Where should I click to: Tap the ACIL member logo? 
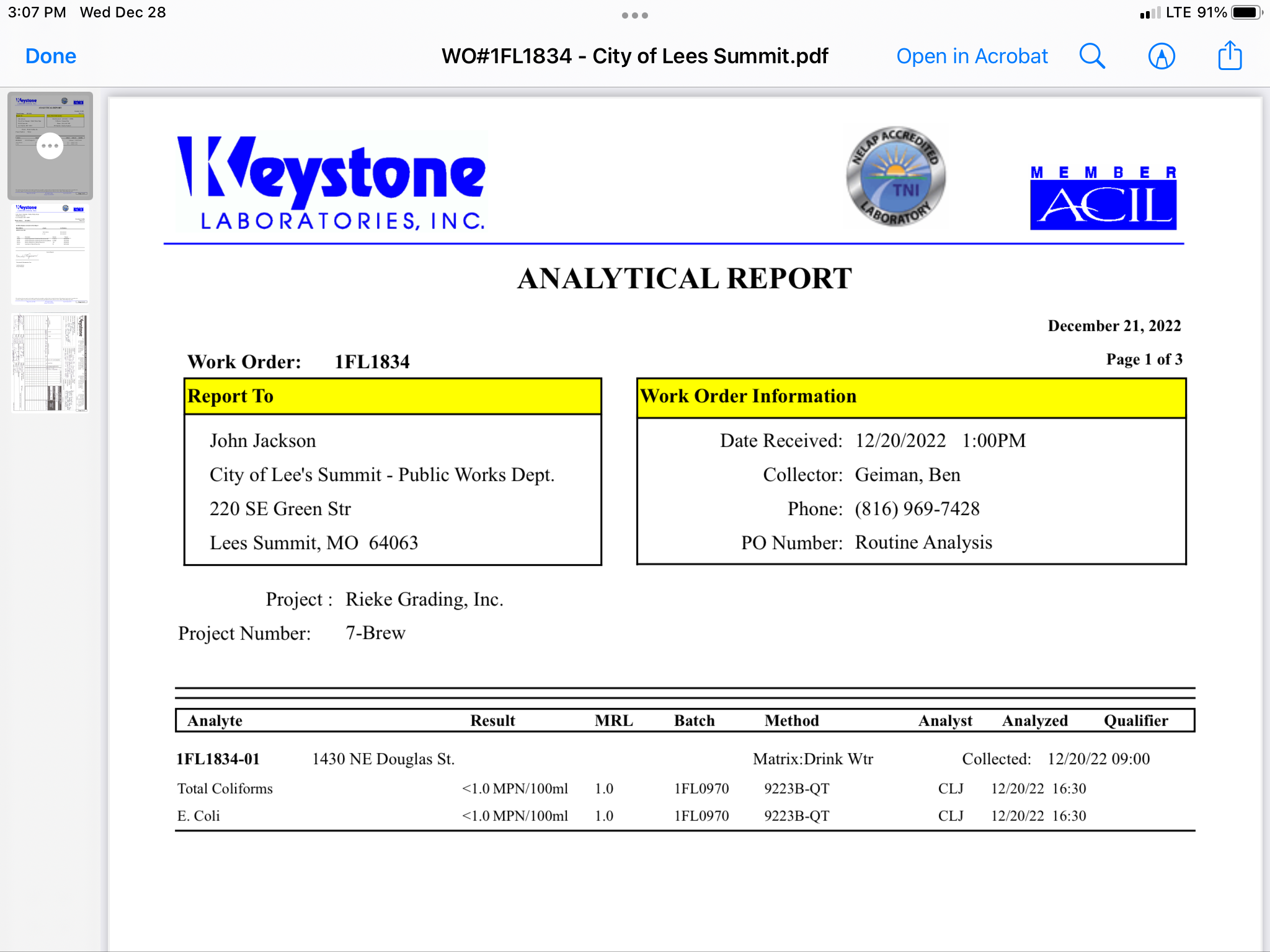click(x=1103, y=198)
